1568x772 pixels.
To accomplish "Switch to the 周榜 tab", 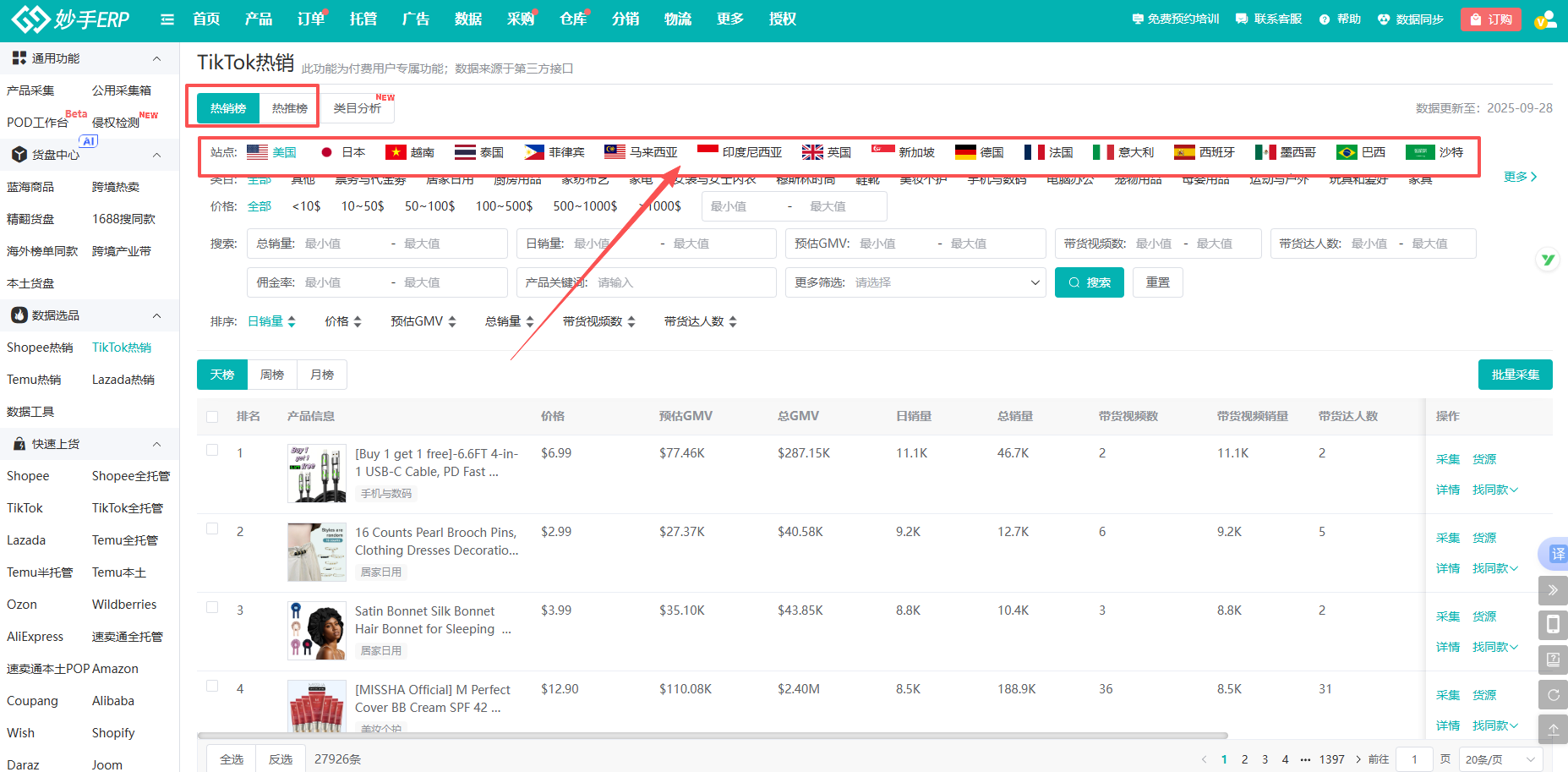I will pos(272,375).
